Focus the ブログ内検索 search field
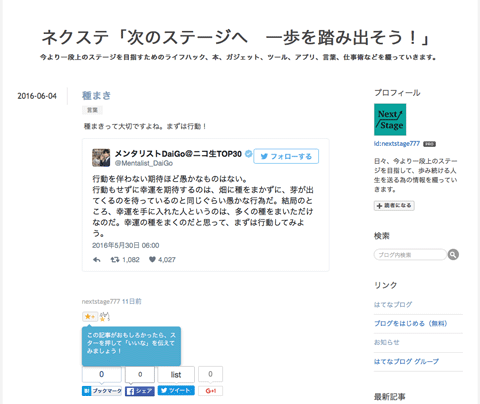480x404 pixels. pyautogui.click(x=410, y=255)
